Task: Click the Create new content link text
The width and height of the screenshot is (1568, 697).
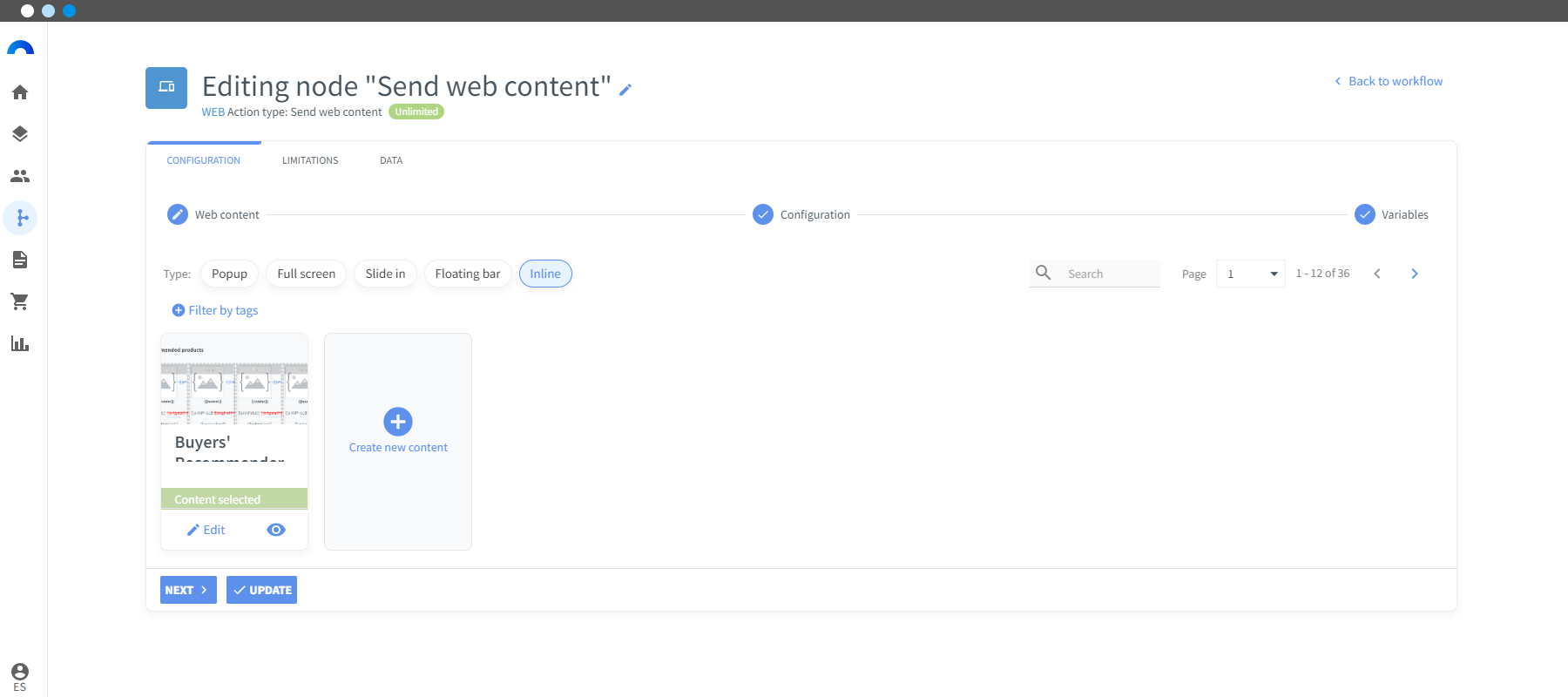Action: pyautogui.click(x=398, y=447)
